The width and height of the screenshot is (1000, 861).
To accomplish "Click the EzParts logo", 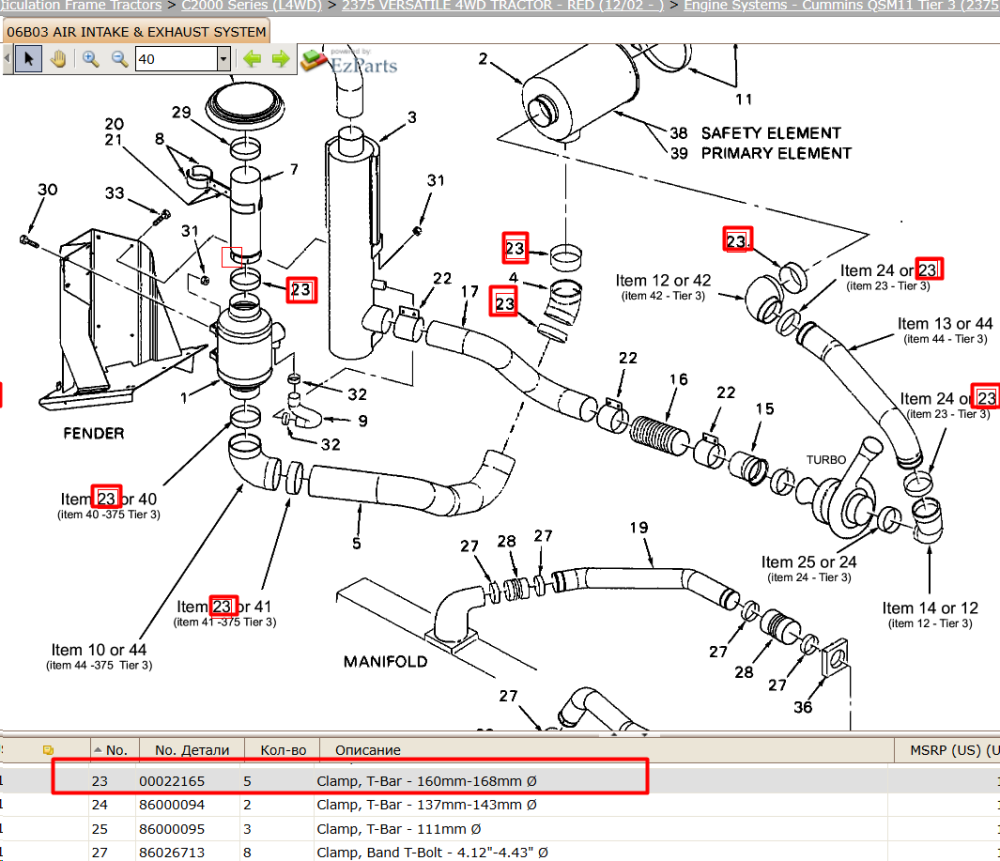I will (349, 61).
